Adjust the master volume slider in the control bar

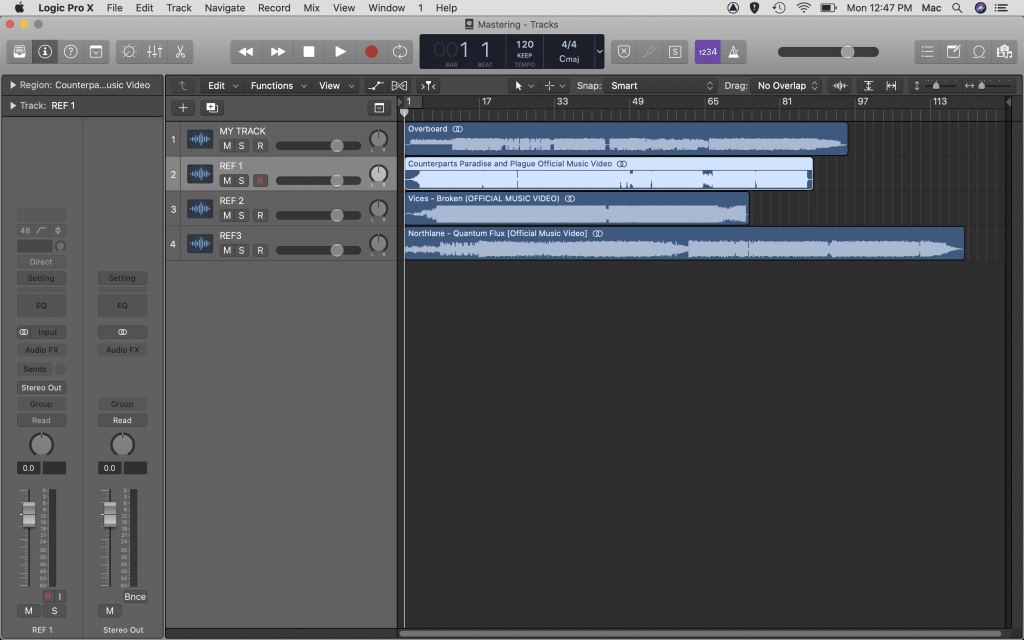pos(848,52)
